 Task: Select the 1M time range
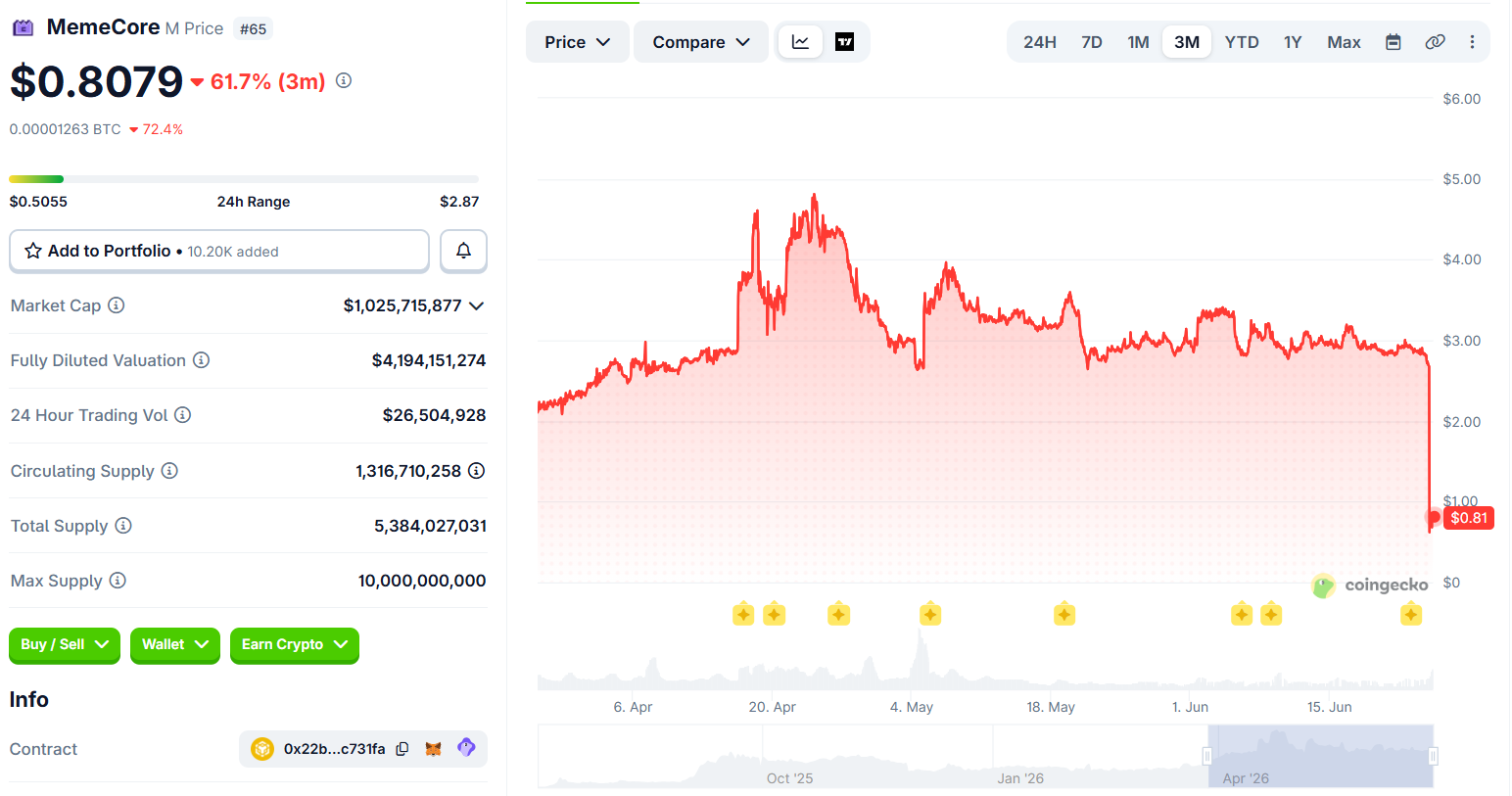coord(1138,42)
